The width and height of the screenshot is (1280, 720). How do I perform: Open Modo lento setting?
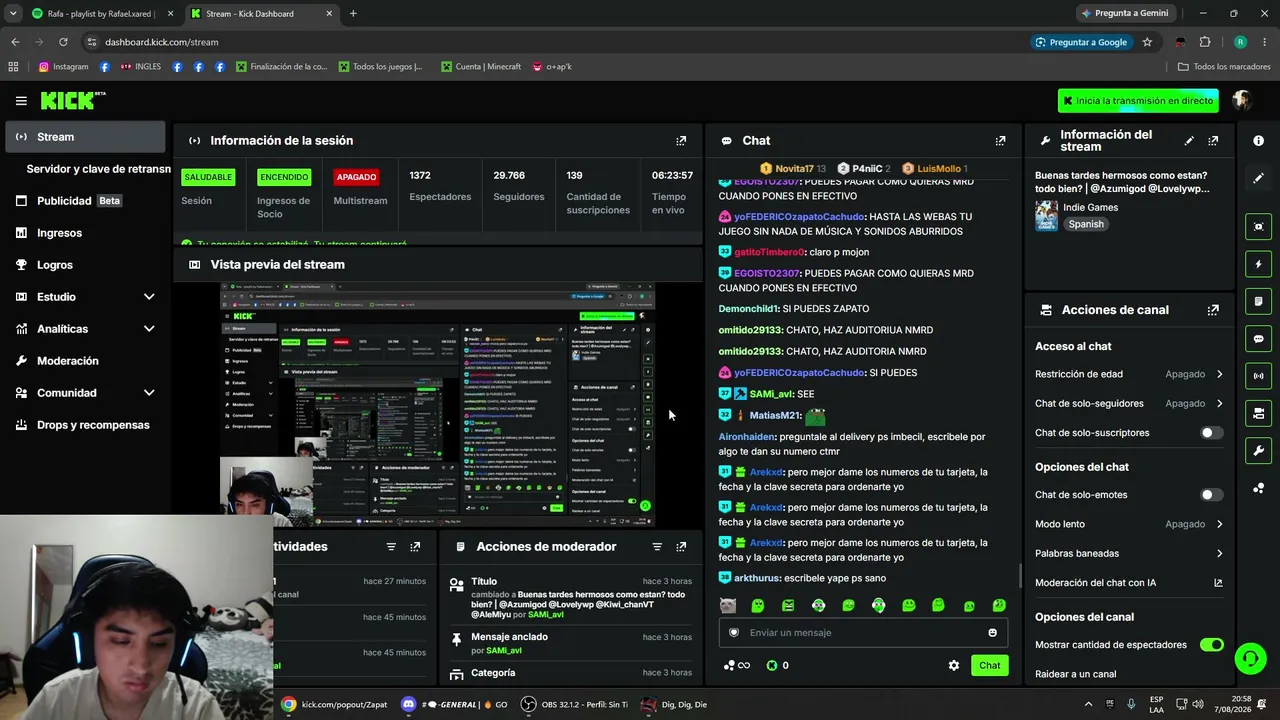tap(1129, 524)
